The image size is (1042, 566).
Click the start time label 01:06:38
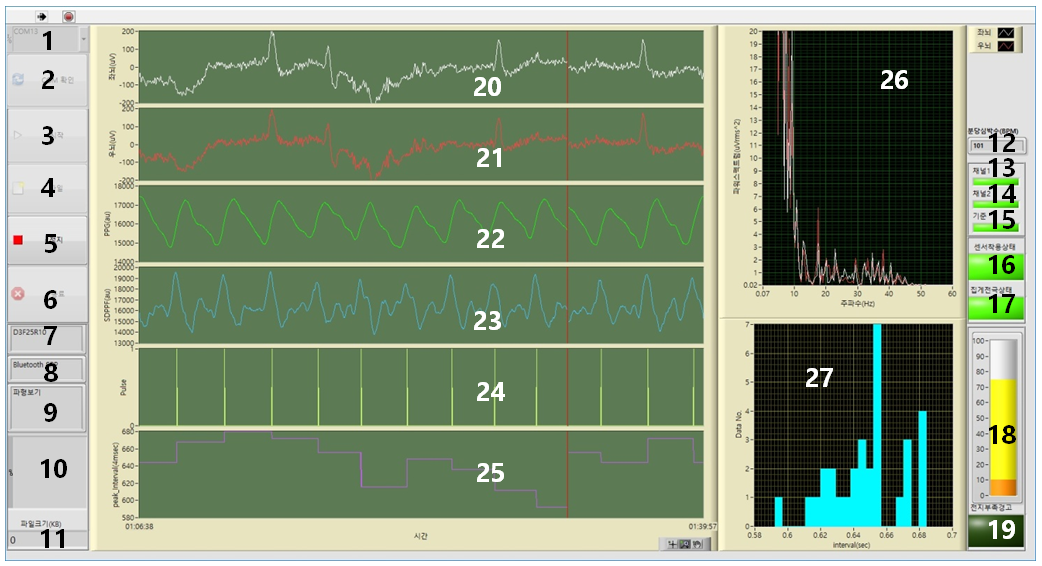[140, 526]
